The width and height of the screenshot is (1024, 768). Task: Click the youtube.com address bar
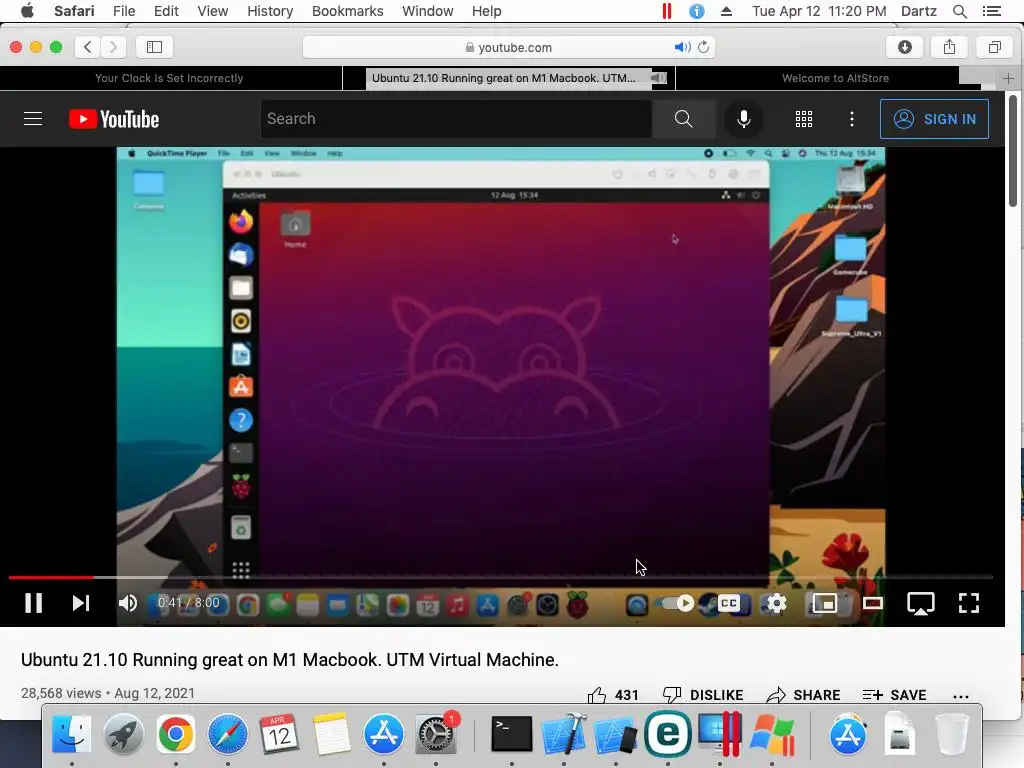[x=508, y=47]
